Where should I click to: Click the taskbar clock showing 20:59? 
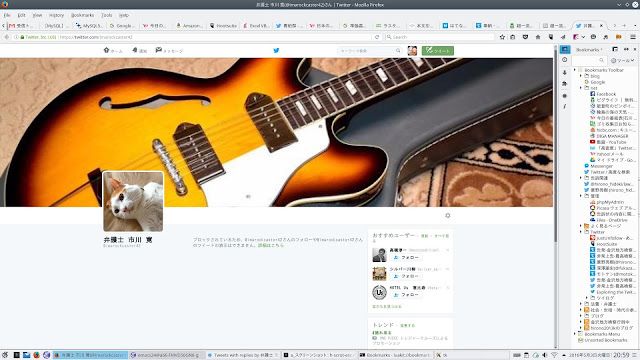point(621,355)
